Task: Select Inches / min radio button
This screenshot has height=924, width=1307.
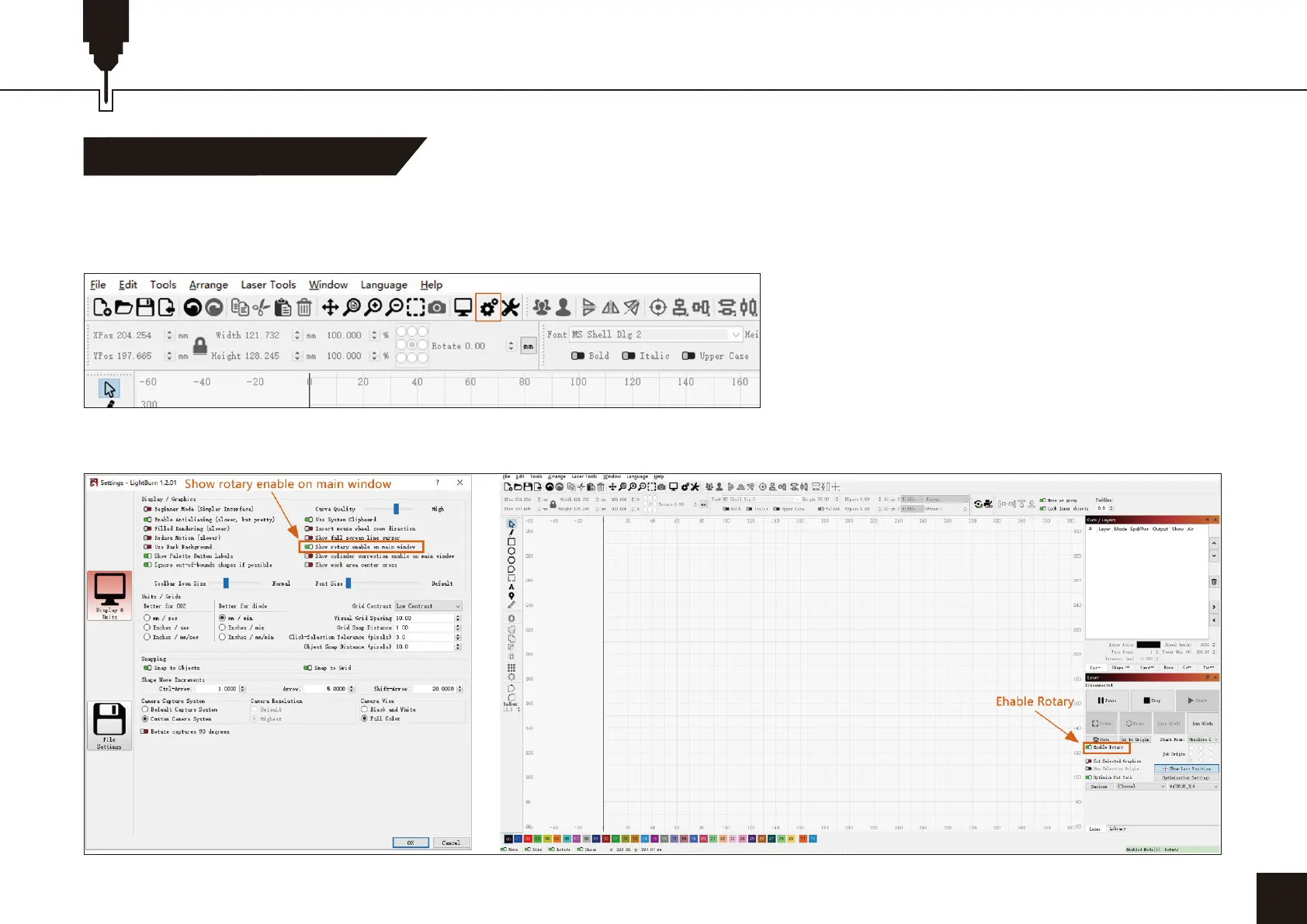Action: pos(223,628)
